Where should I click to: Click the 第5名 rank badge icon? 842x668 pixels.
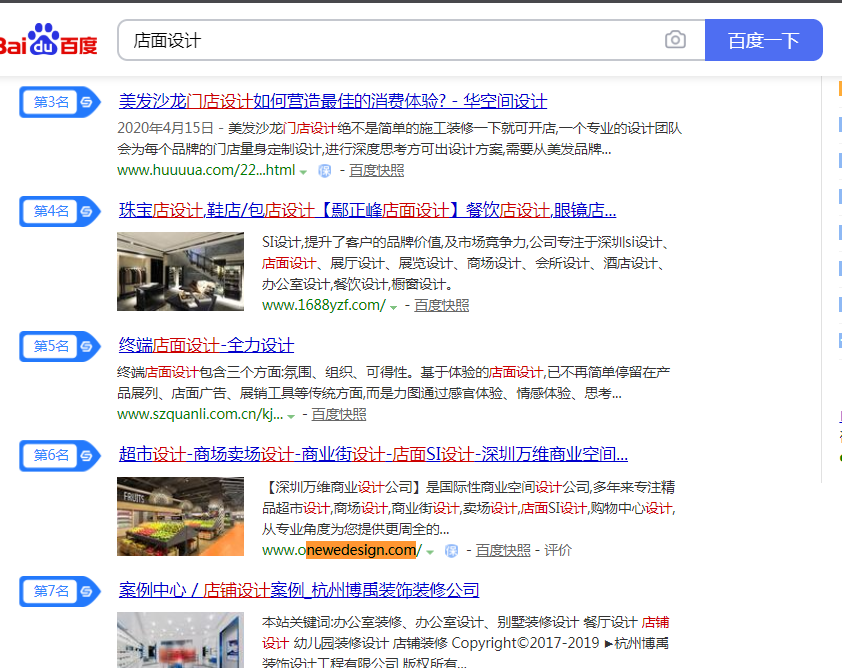tap(60, 346)
